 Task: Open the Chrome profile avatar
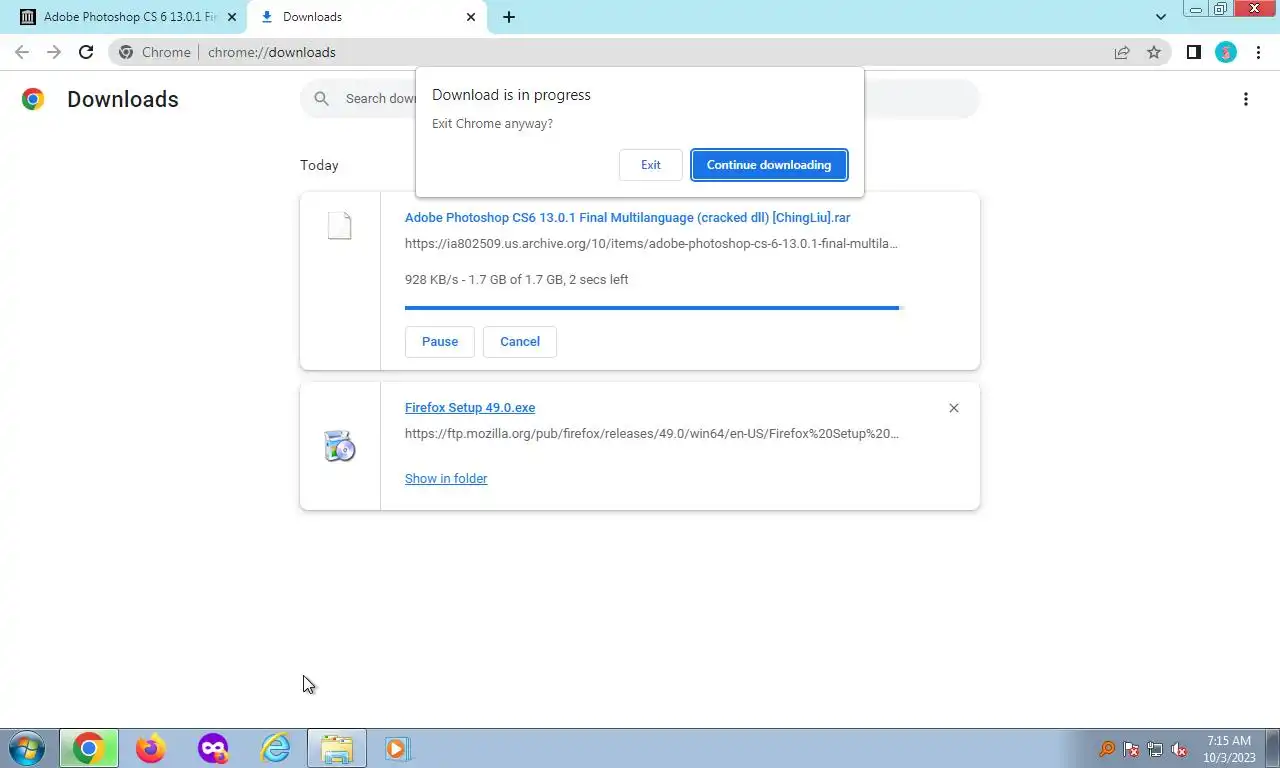[x=1226, y=52]
